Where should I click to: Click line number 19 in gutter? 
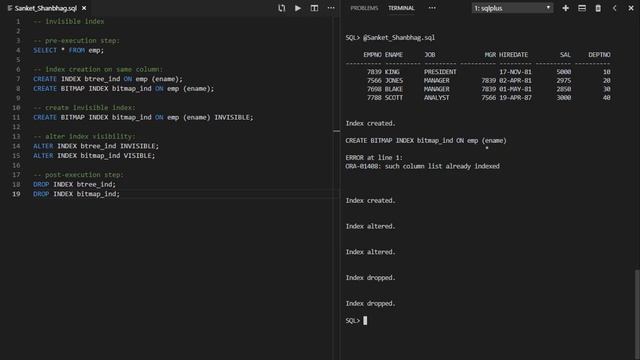(16, 194)
